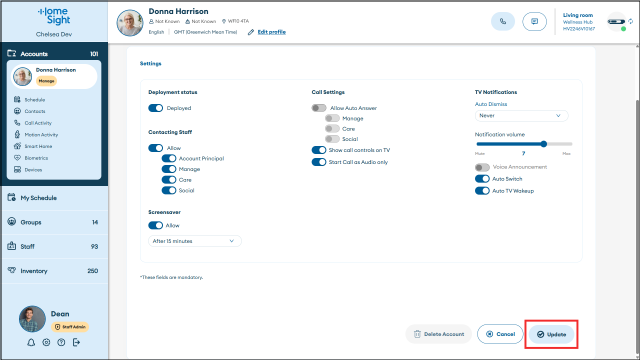Image resolution: width=640 pixels, height=360 pixels.
Task: Toggle Contacting Staff Manage switch
Action: 169,169
